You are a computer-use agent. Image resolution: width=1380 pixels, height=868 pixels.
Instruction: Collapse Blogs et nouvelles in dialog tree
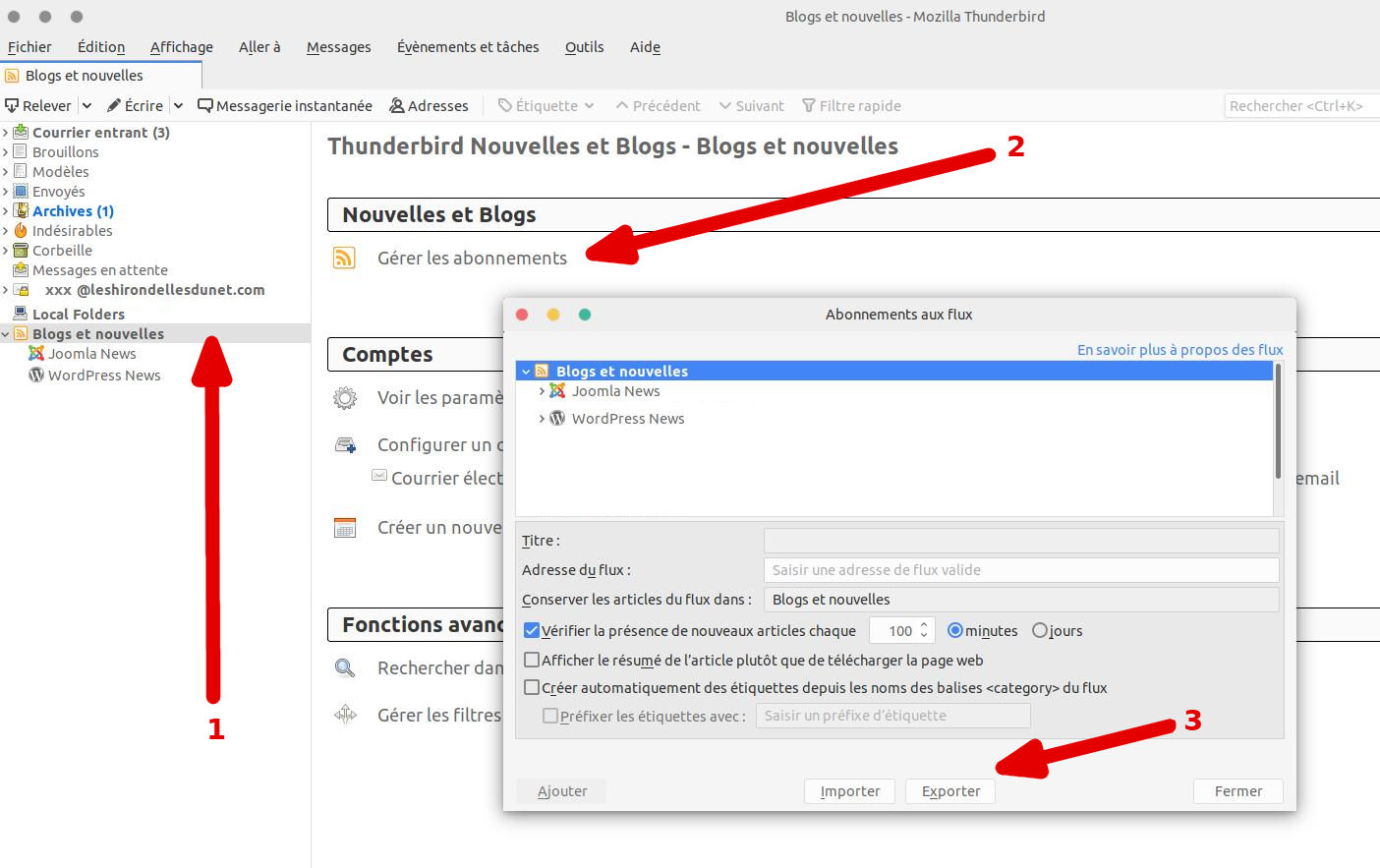[527, 372]
